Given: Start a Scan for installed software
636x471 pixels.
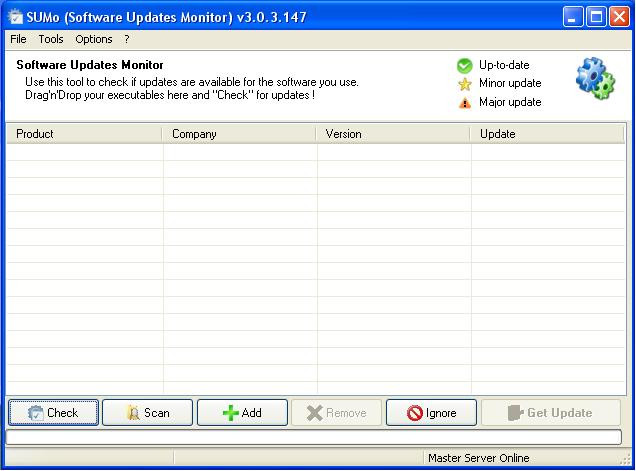Looking at the screenshot, I should click(148, 413).
